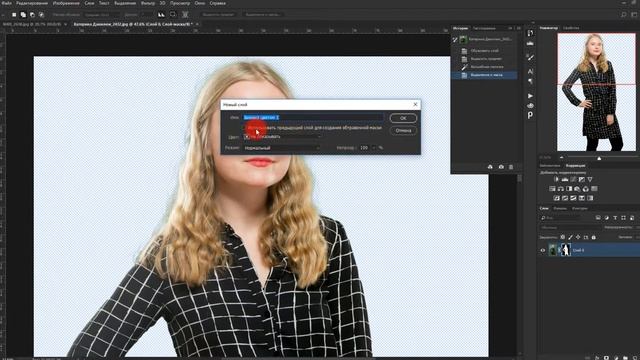Select the add to selection icon
640x360 pixels.
click(x=23, y=15)
